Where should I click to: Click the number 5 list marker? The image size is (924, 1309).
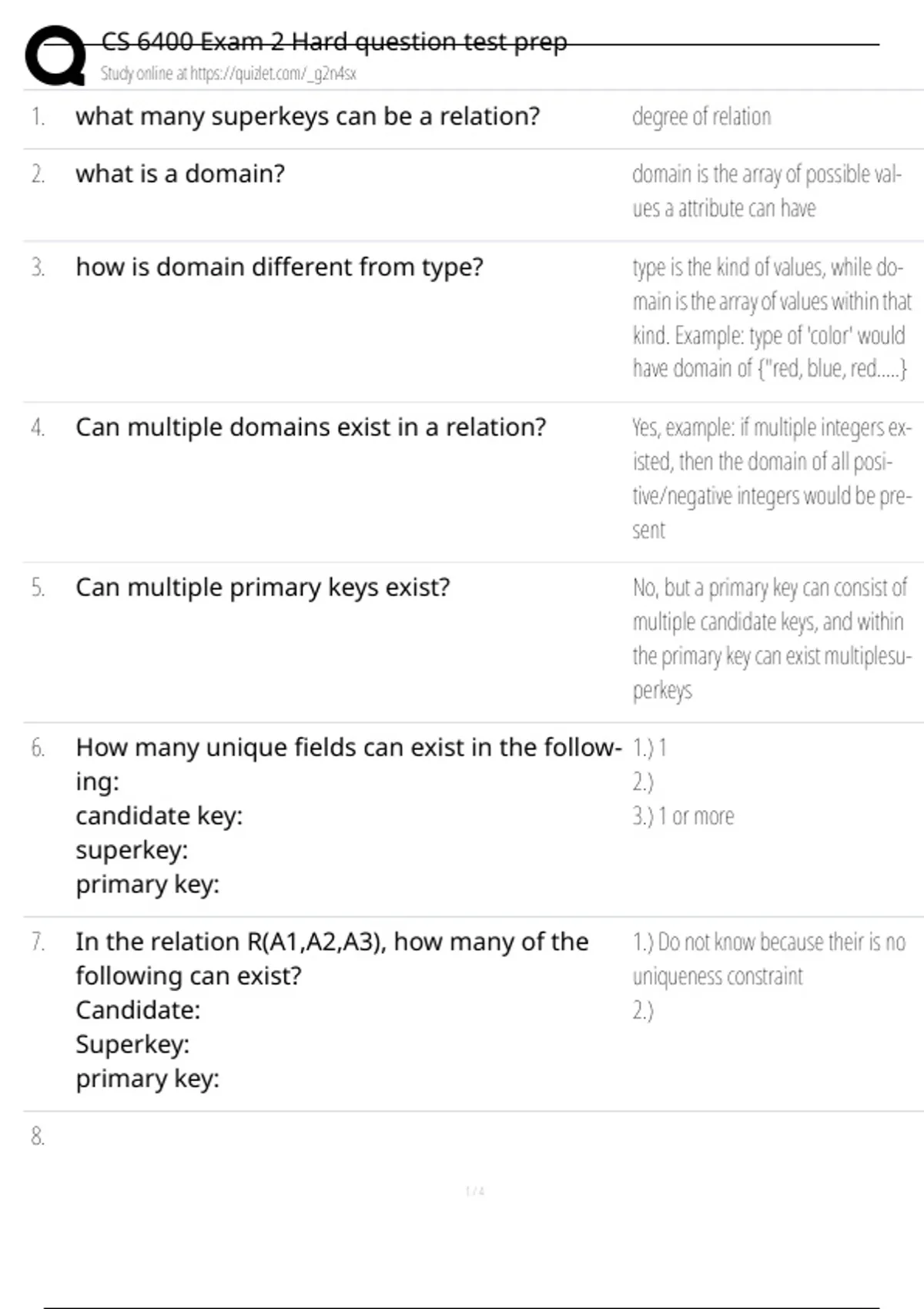tap(38, 588)
